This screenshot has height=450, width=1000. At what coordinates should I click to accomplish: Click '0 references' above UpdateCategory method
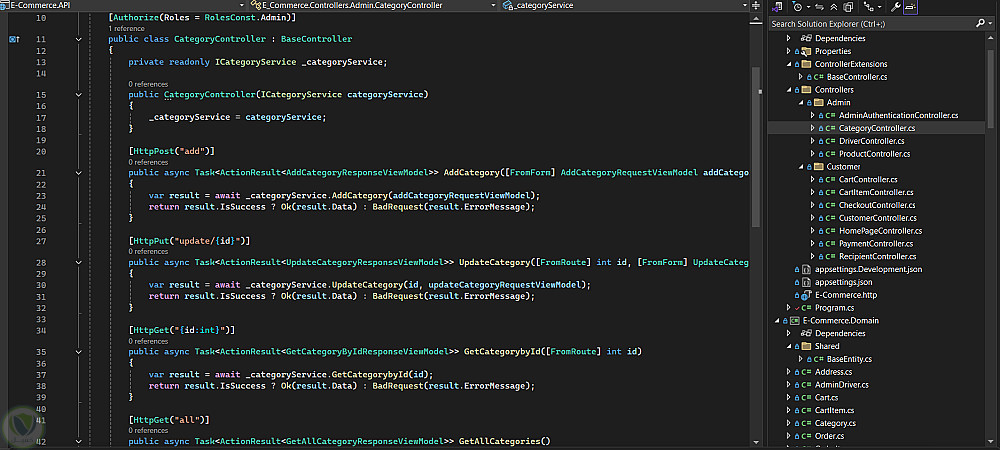click(x=148, y=252)
